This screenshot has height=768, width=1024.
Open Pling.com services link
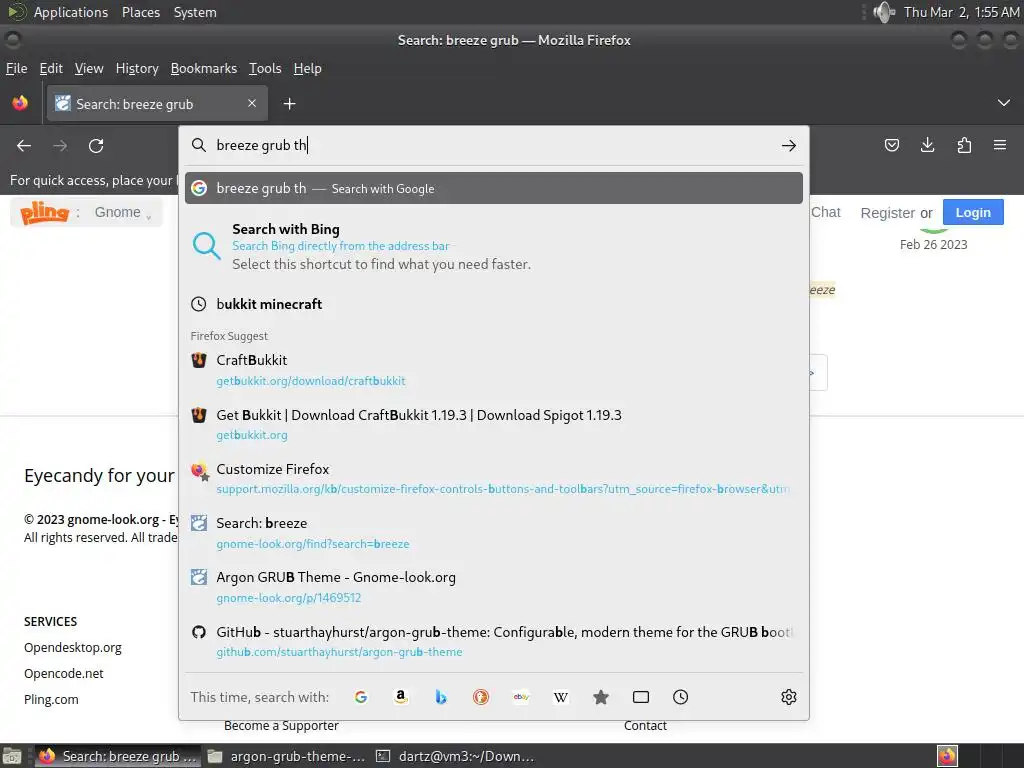(51, 699)
